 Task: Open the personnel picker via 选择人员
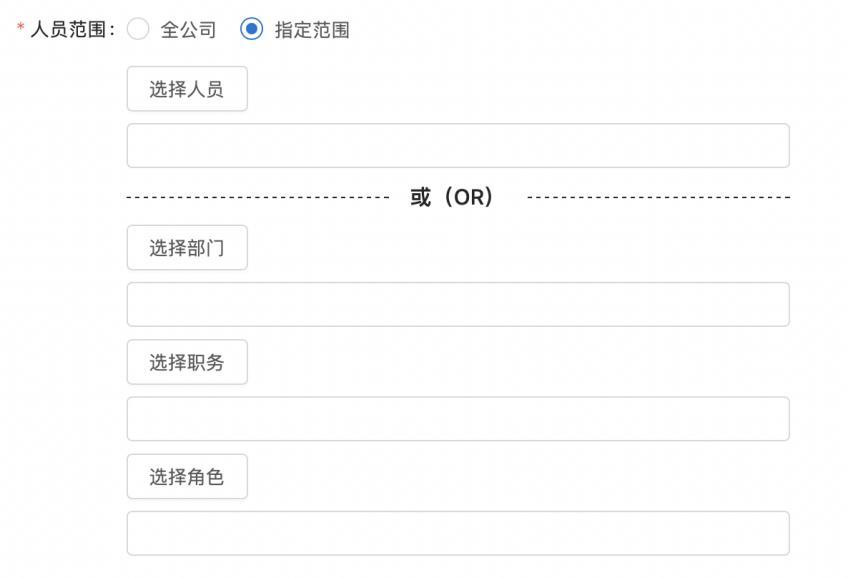[187, 89]
